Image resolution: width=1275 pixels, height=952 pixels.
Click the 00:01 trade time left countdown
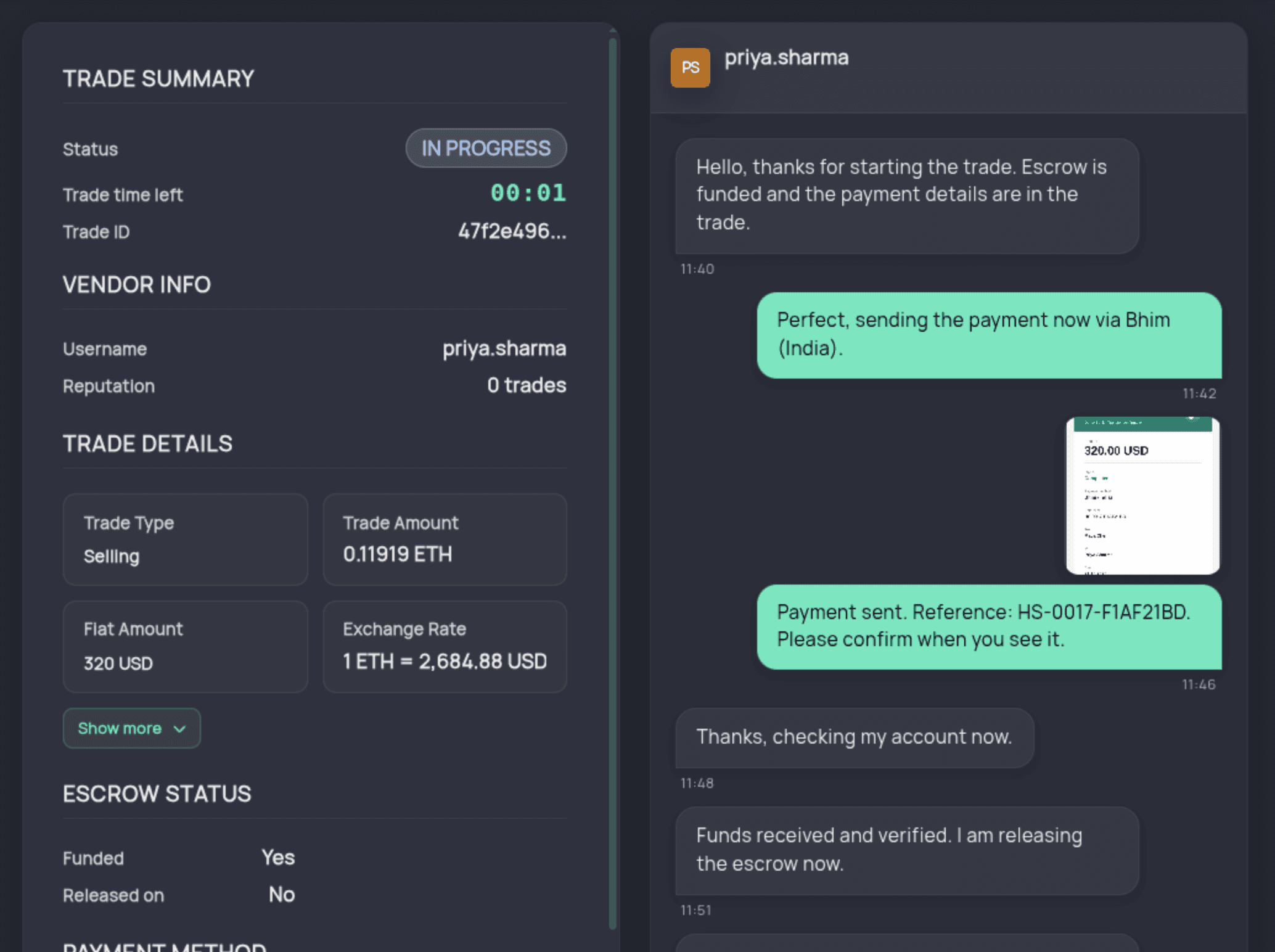(x=528, y=193)
